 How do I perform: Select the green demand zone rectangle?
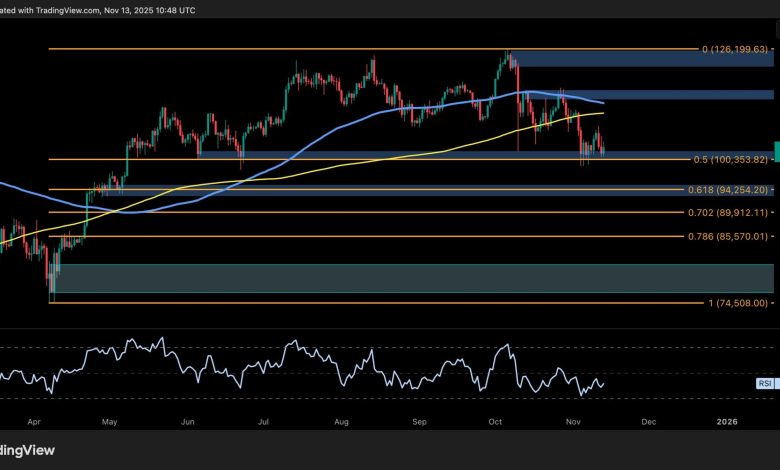pyautogui.click(x=400, y=277)
